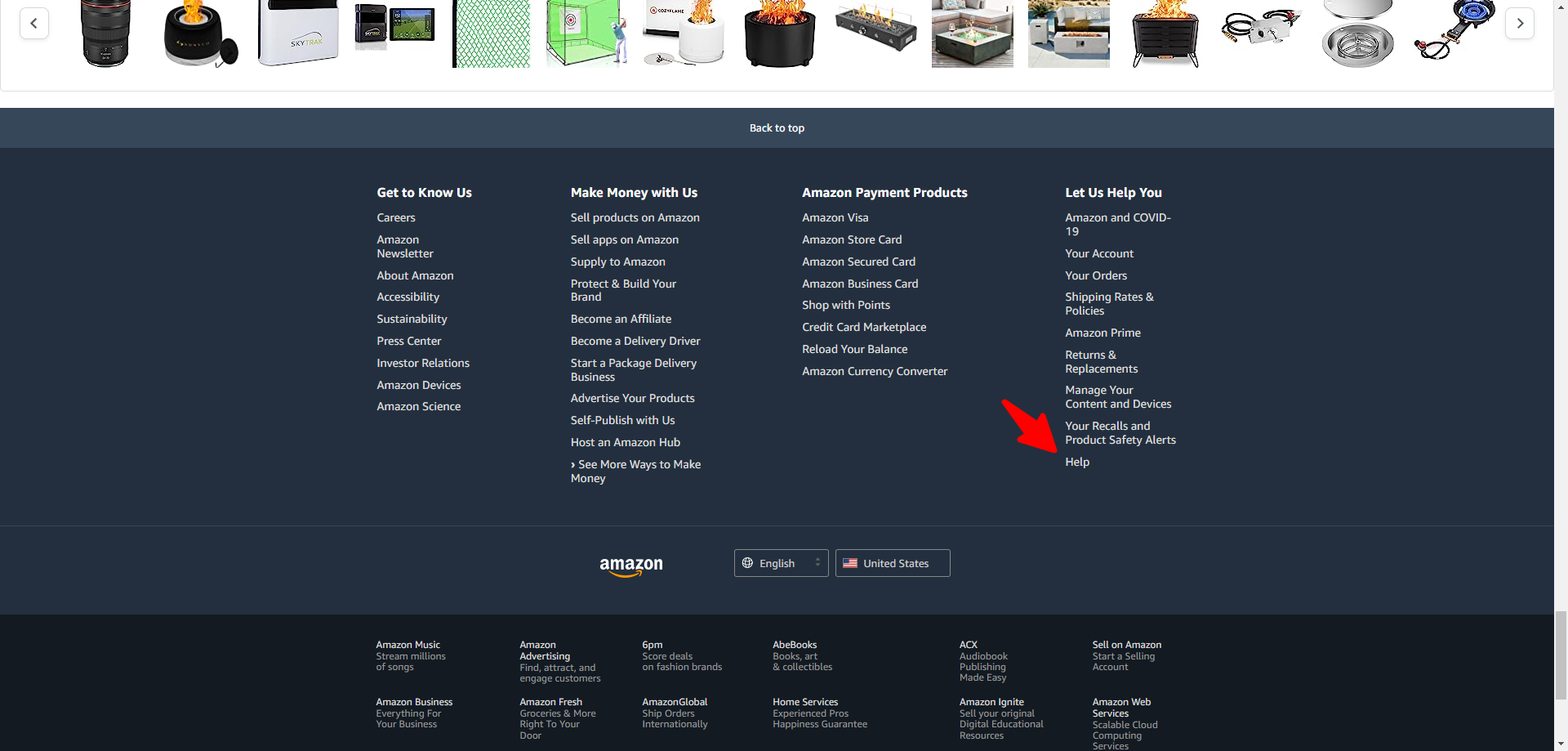Open Amazon Visa link

point(835,217)
